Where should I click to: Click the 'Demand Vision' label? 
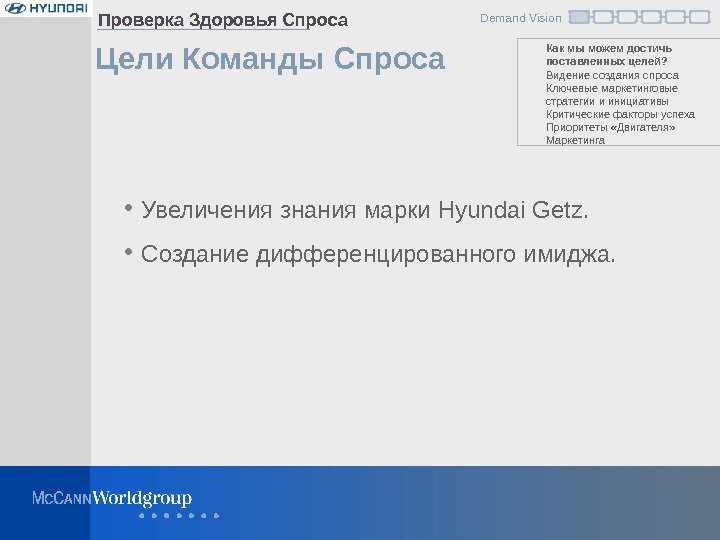click(x=521, y=18)
